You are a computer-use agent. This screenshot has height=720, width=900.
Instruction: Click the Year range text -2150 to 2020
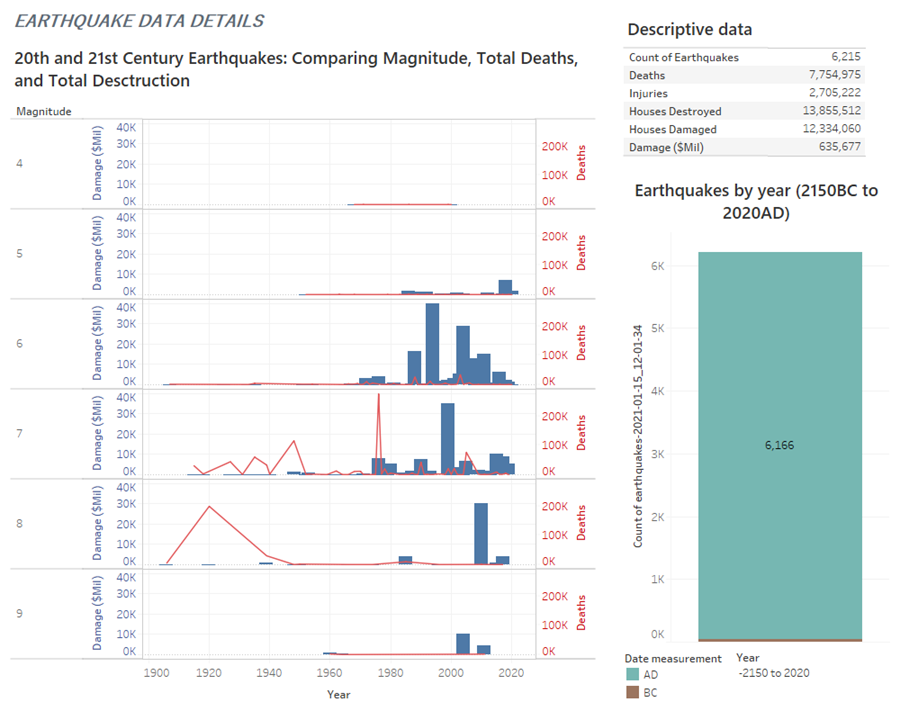point(773,673)
